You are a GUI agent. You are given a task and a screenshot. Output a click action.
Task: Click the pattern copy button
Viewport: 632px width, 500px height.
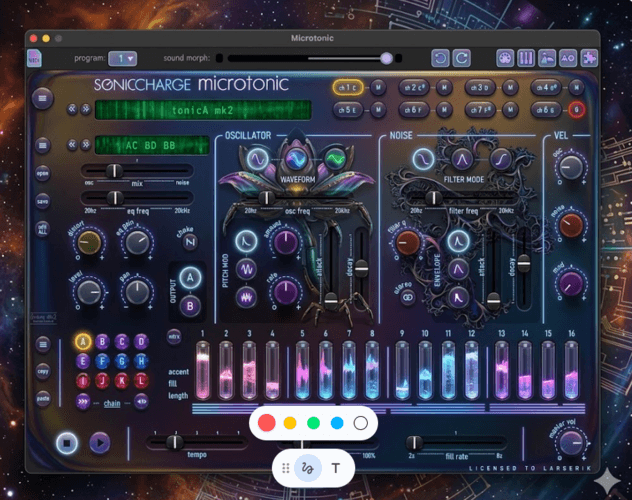(x=43, y=370)
